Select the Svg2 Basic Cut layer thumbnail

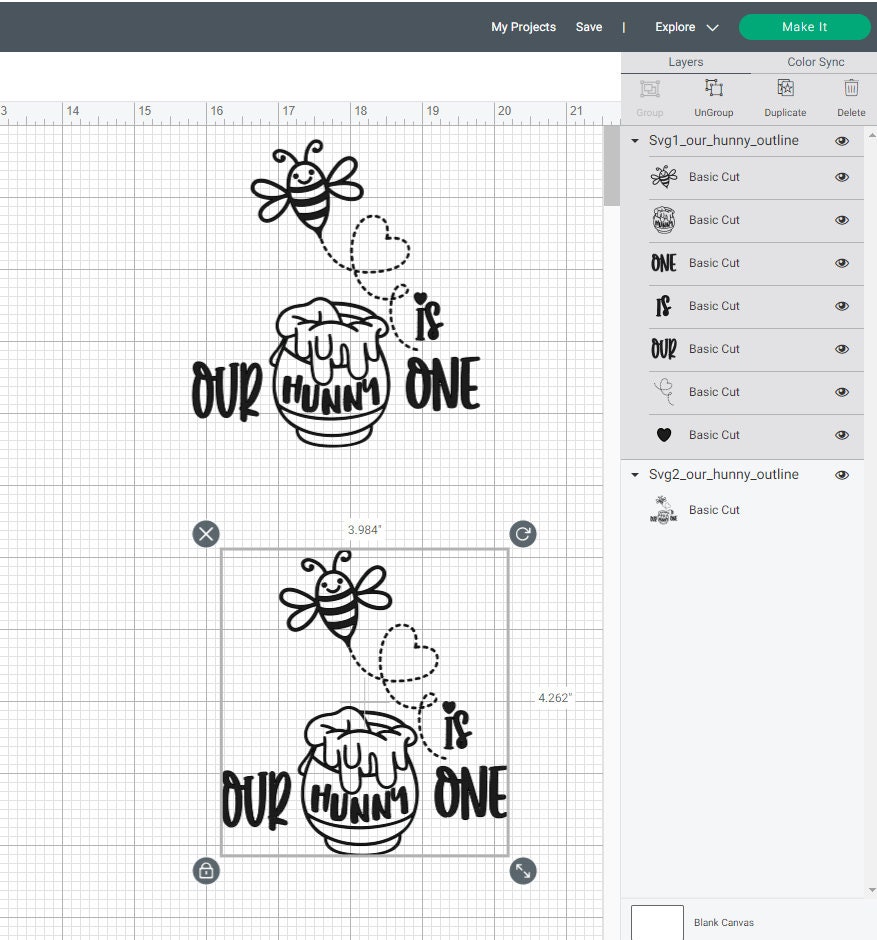click(x=663, y=510)
